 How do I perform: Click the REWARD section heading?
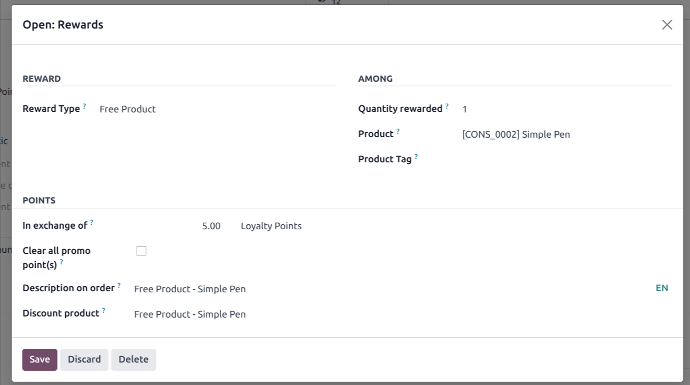(42, 79)
